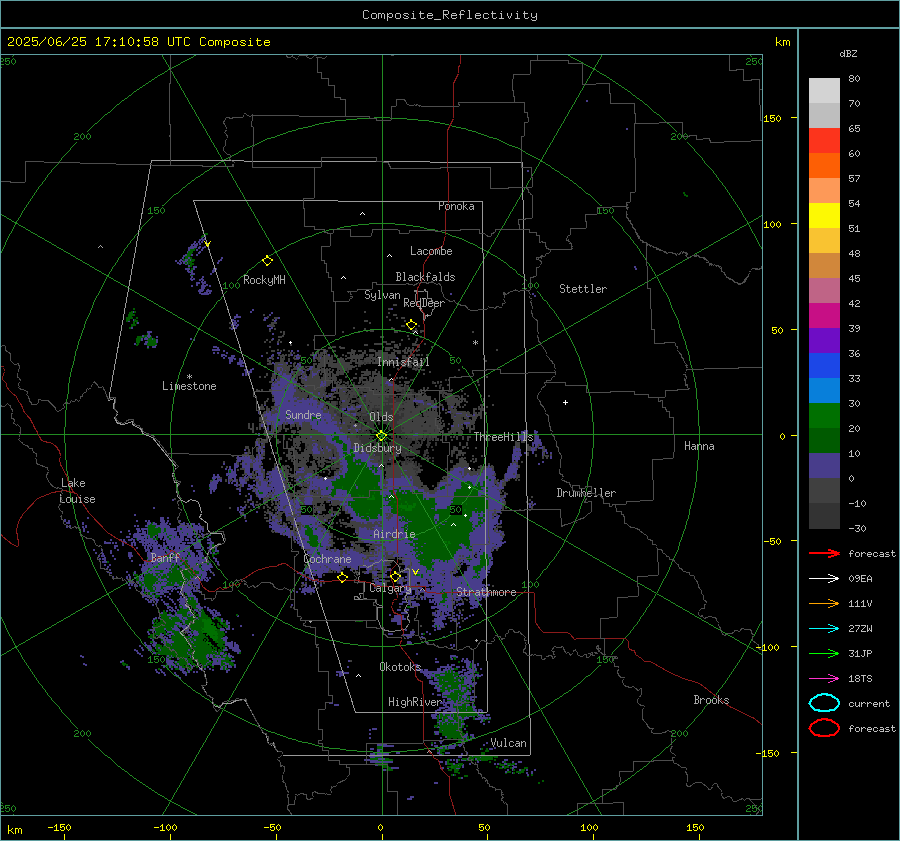Image resolution: width=900 pixels, height=841 pixels.
Task: Click the Innisfail city label
Action: click(x=403, y=362)
